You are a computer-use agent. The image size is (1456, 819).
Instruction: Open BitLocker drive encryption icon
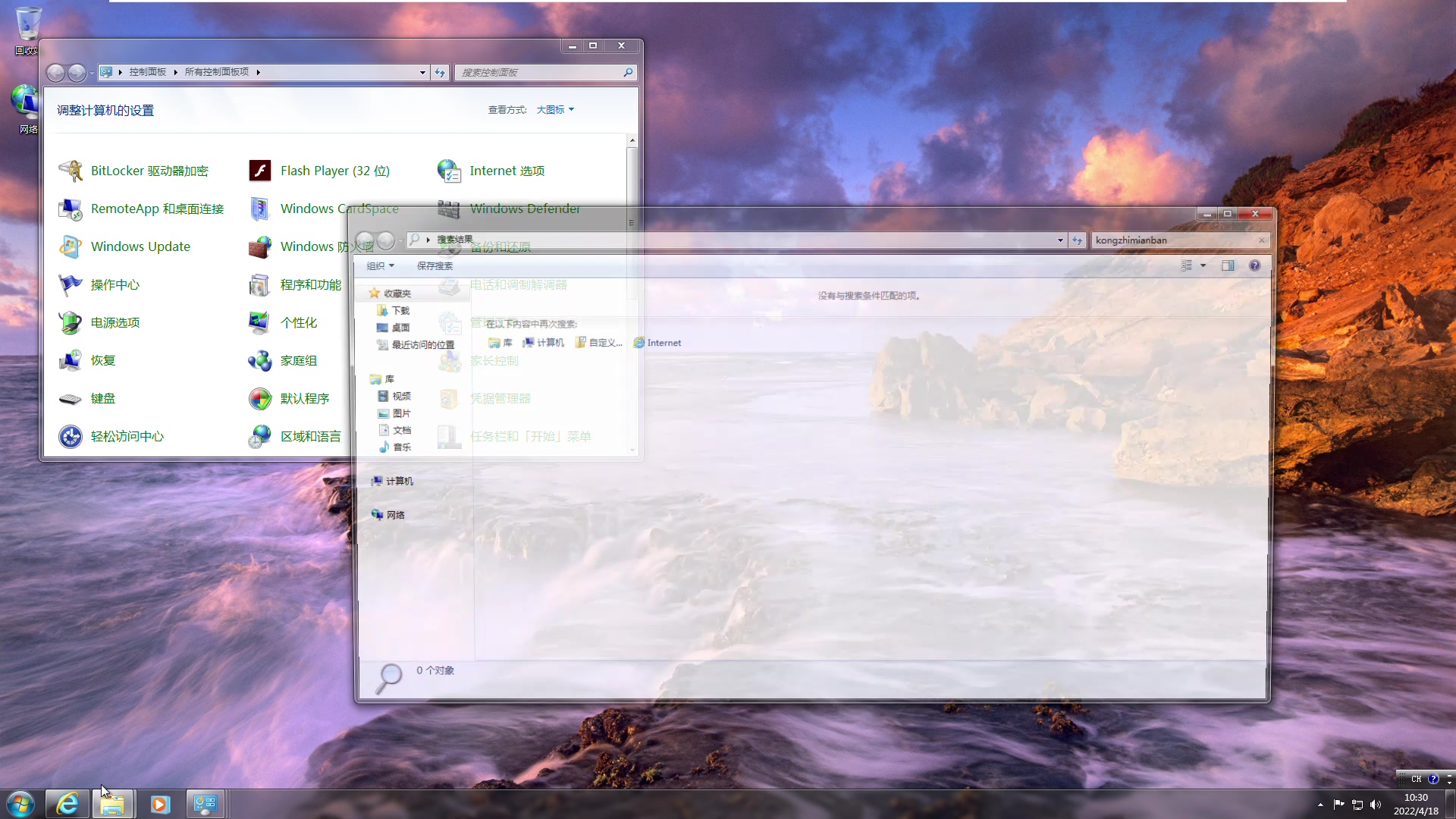point(71,171)
